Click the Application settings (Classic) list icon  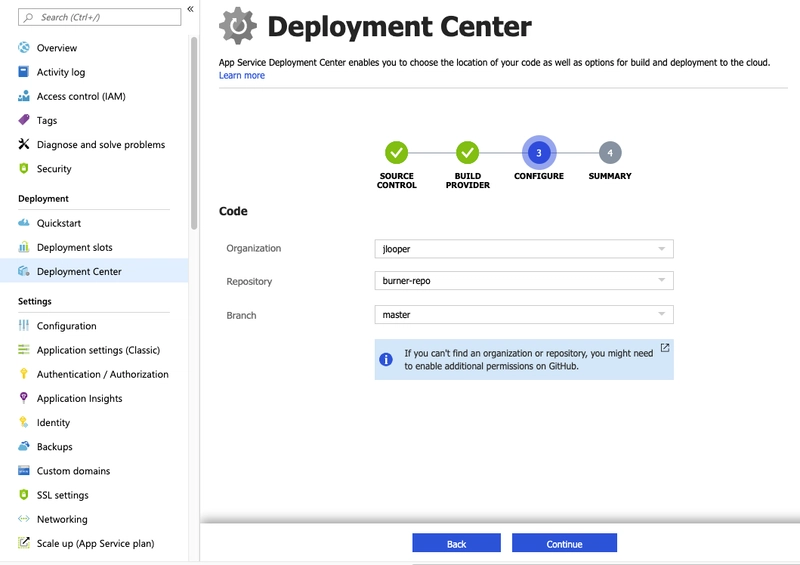coord(23,350)
